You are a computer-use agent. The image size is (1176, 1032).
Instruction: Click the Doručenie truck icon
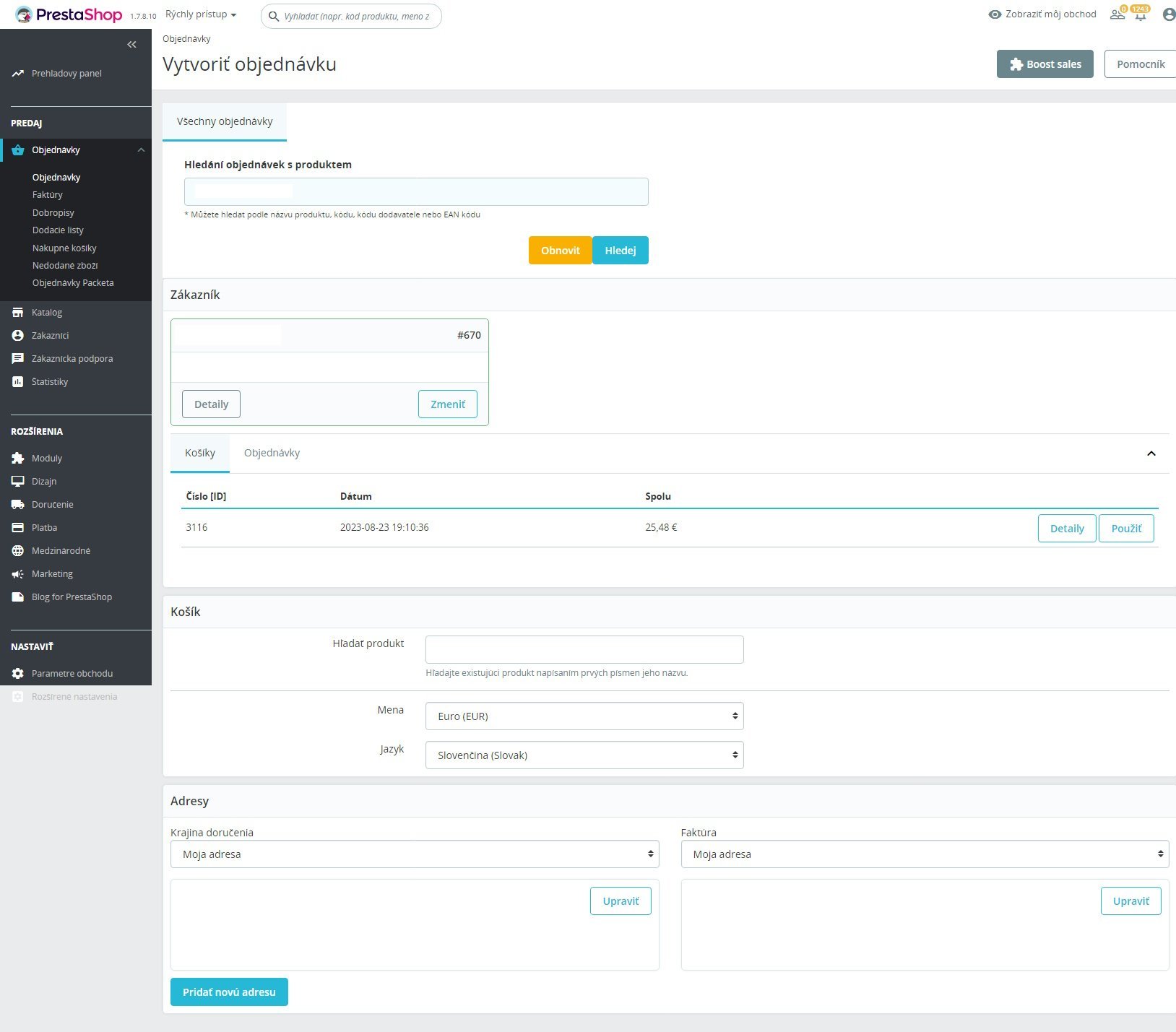click(18, 505)
